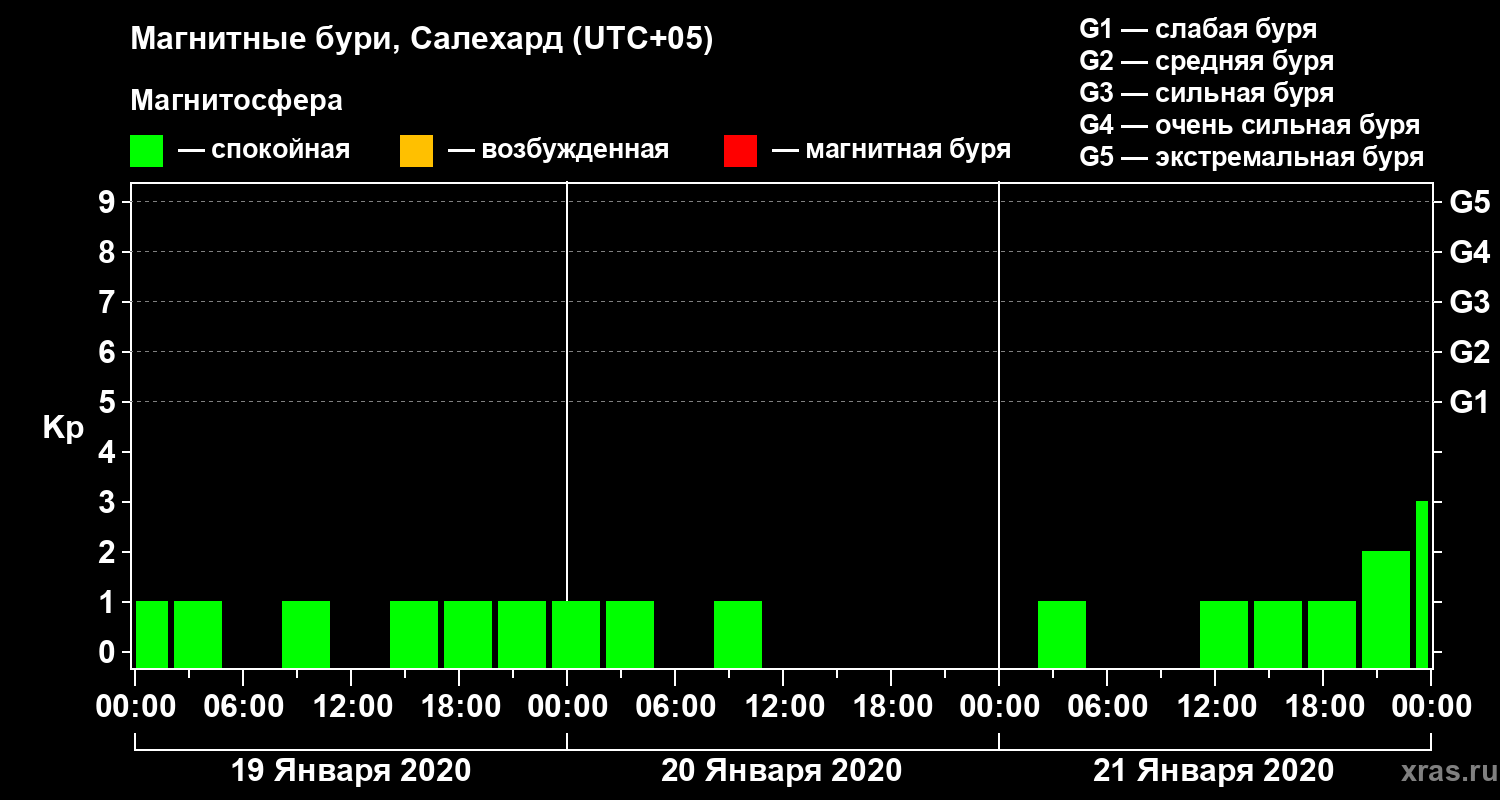This screenshot has width=1500, height=800.
Task: Select 'G2 — средняя буря' legend line
Action: (1207, 61)
